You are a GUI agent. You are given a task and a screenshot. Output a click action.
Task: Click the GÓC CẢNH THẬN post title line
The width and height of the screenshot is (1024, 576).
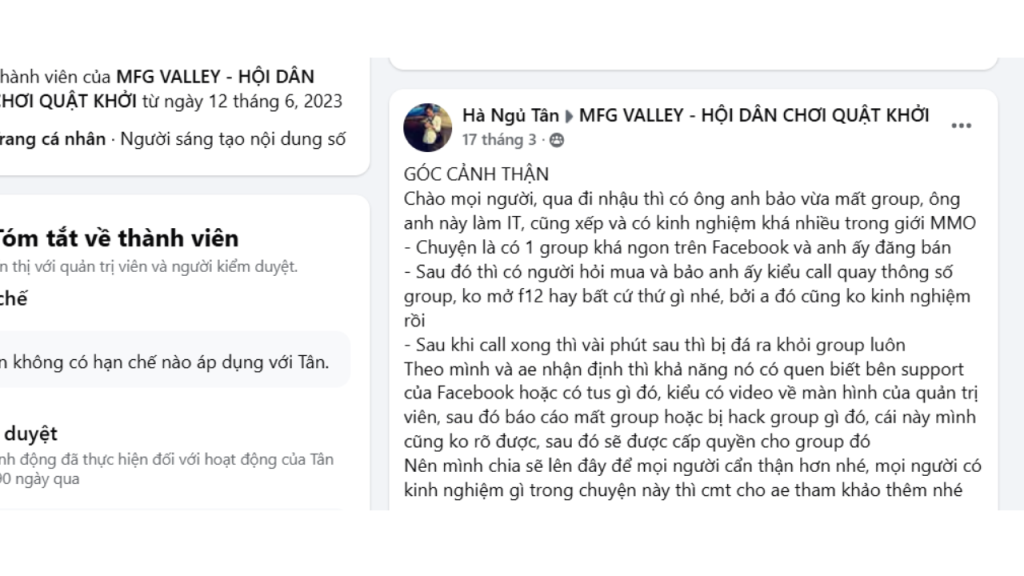(477, 173)
